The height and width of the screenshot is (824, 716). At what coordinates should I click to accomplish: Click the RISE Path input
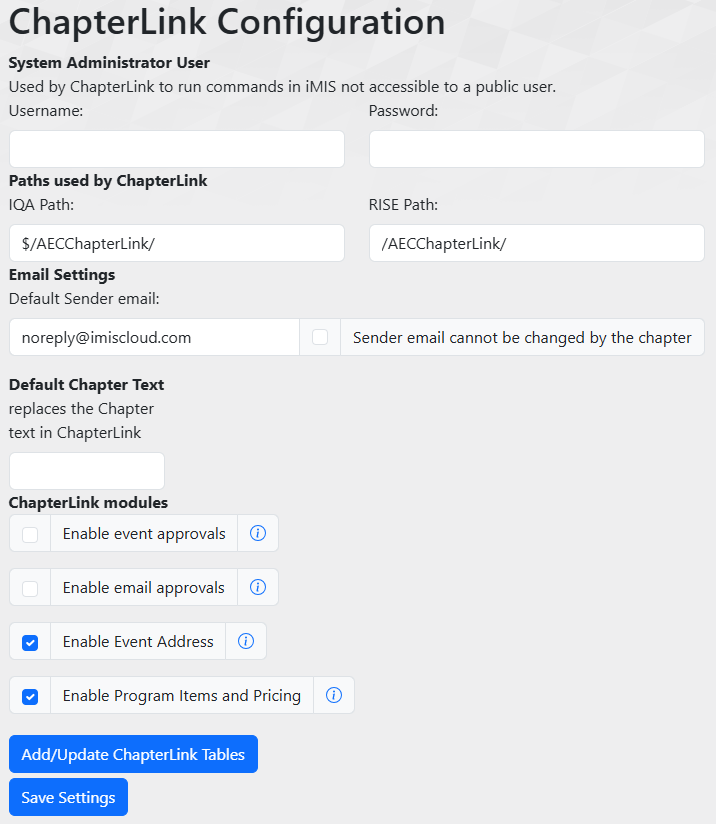tap(537, 243)
